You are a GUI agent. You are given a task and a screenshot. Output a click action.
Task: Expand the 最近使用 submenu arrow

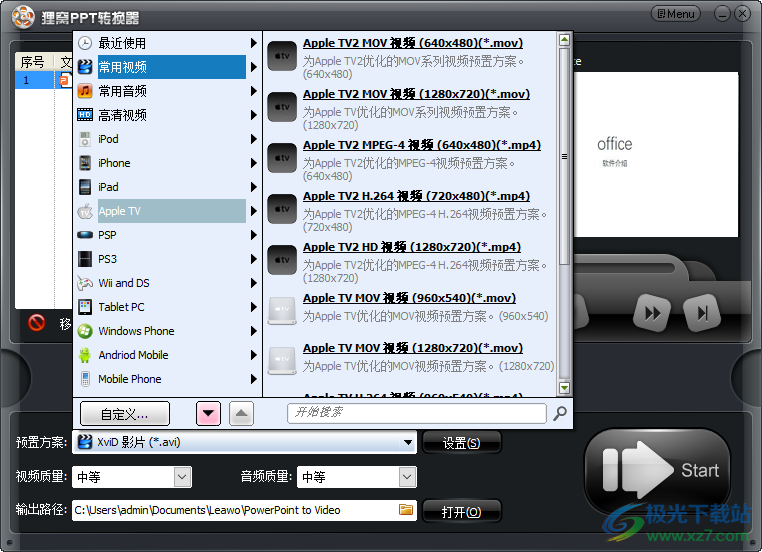[x=253, y=43]
